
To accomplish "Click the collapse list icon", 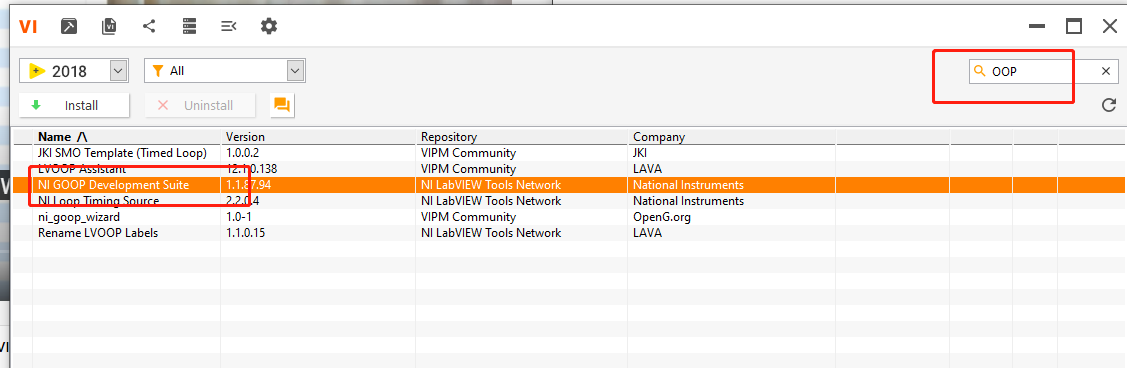I will click(x=229, y=27).
